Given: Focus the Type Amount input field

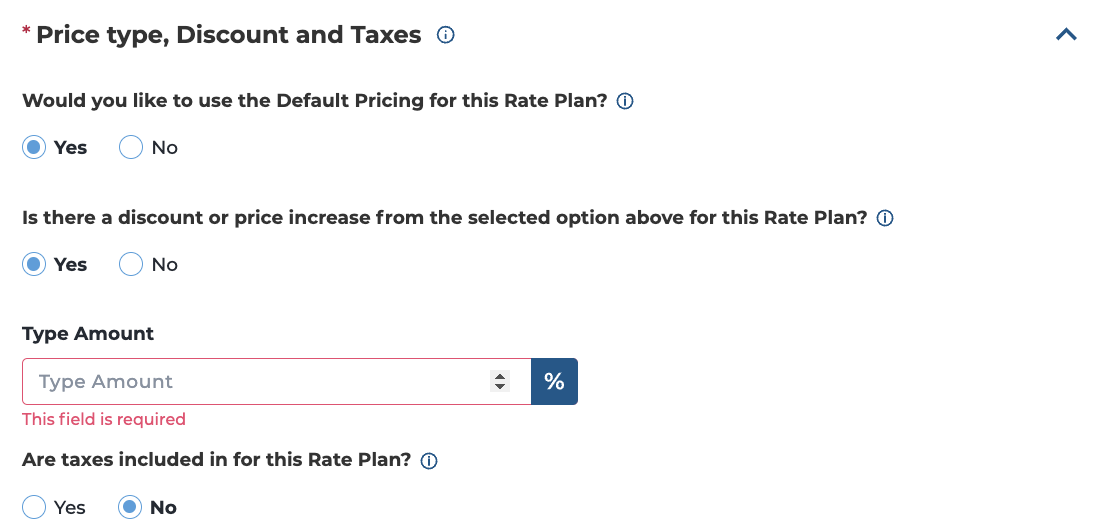Looking at the screenshot, I should (276, 382).
